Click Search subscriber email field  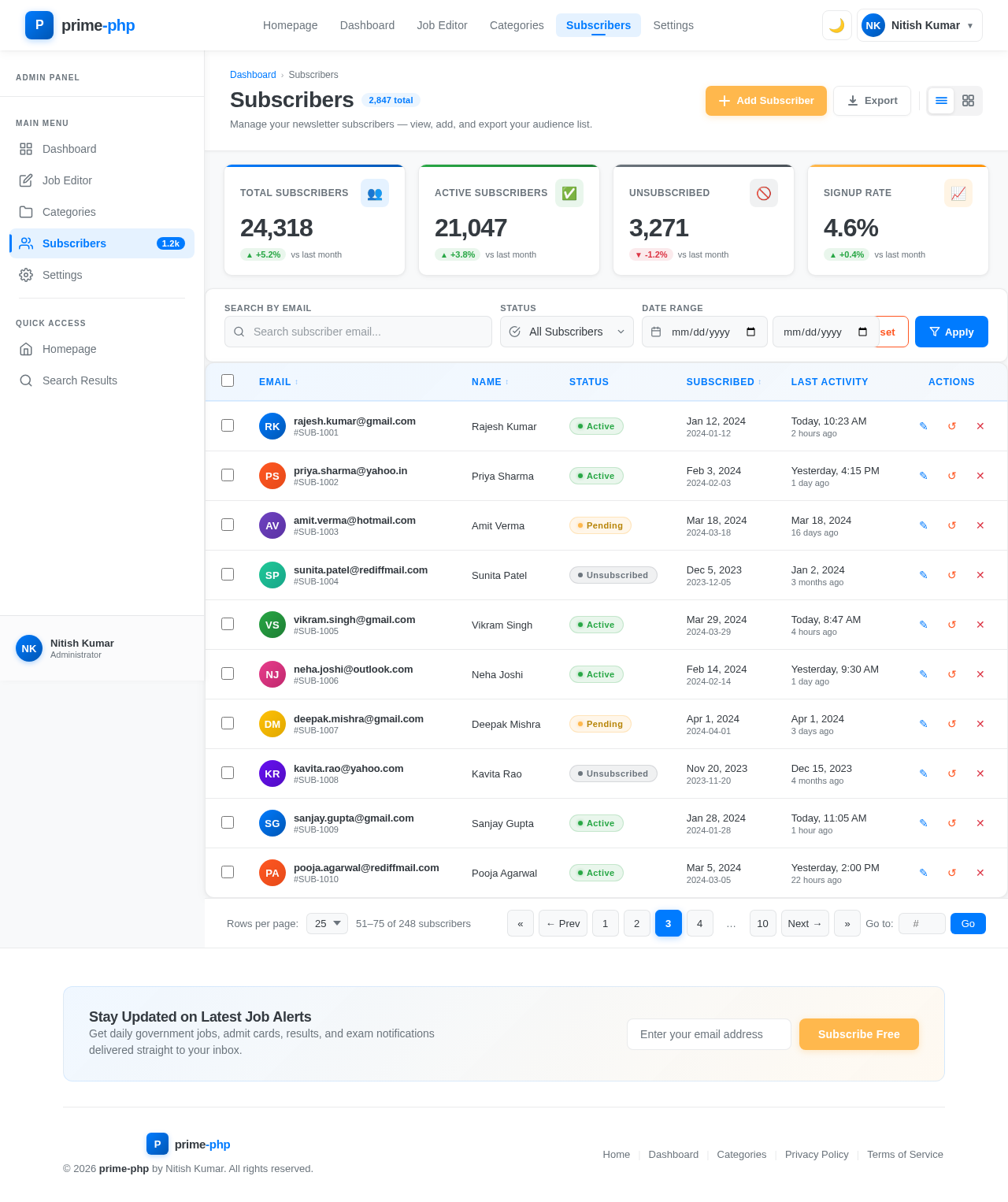pyautogui.click(x=358, y=332)
